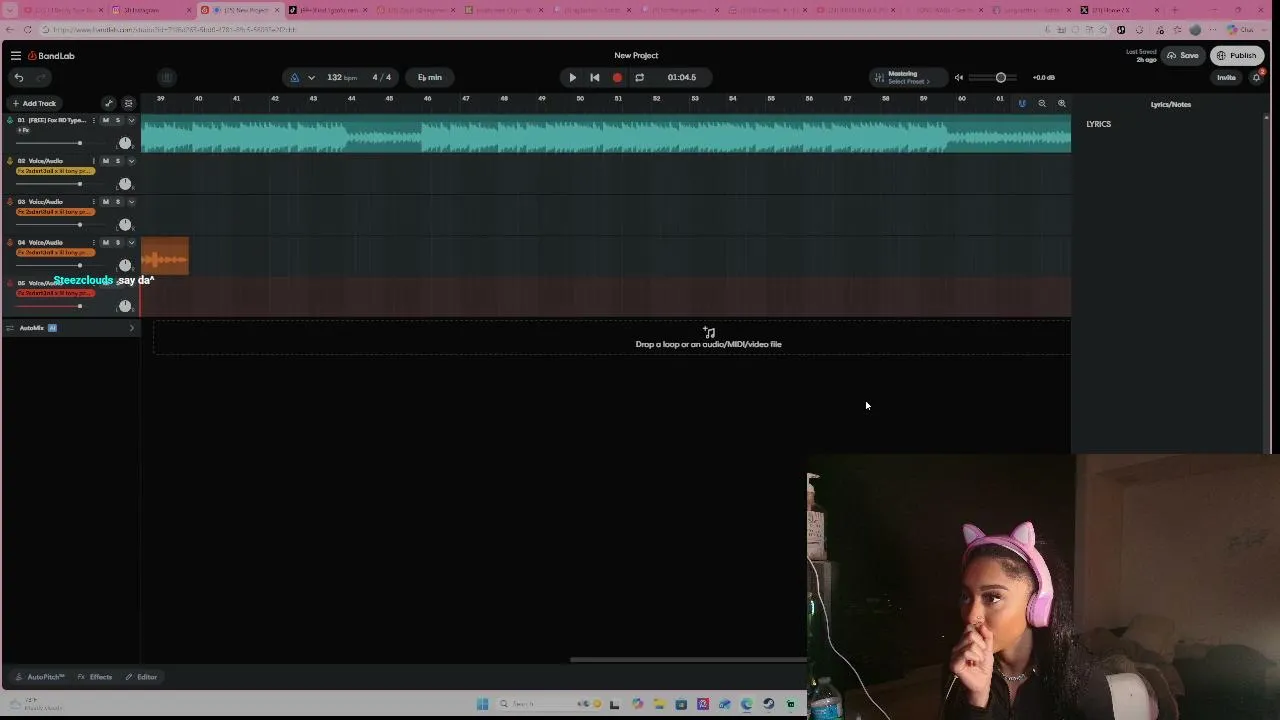Mute track 04 Voice/Audio
Image resolution: width=1280 pixels, height=720 pixels.
click(105, 243)
